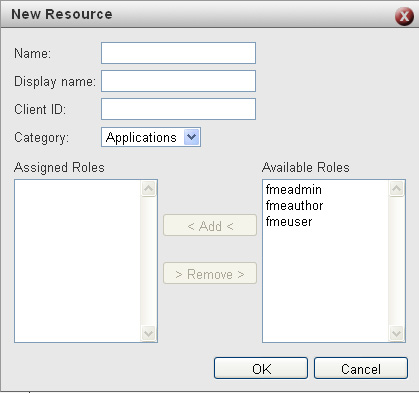Viewport: 419px width, 393px height.
Task: Click the Applications combo box text
Action: (x=141, y=137)
